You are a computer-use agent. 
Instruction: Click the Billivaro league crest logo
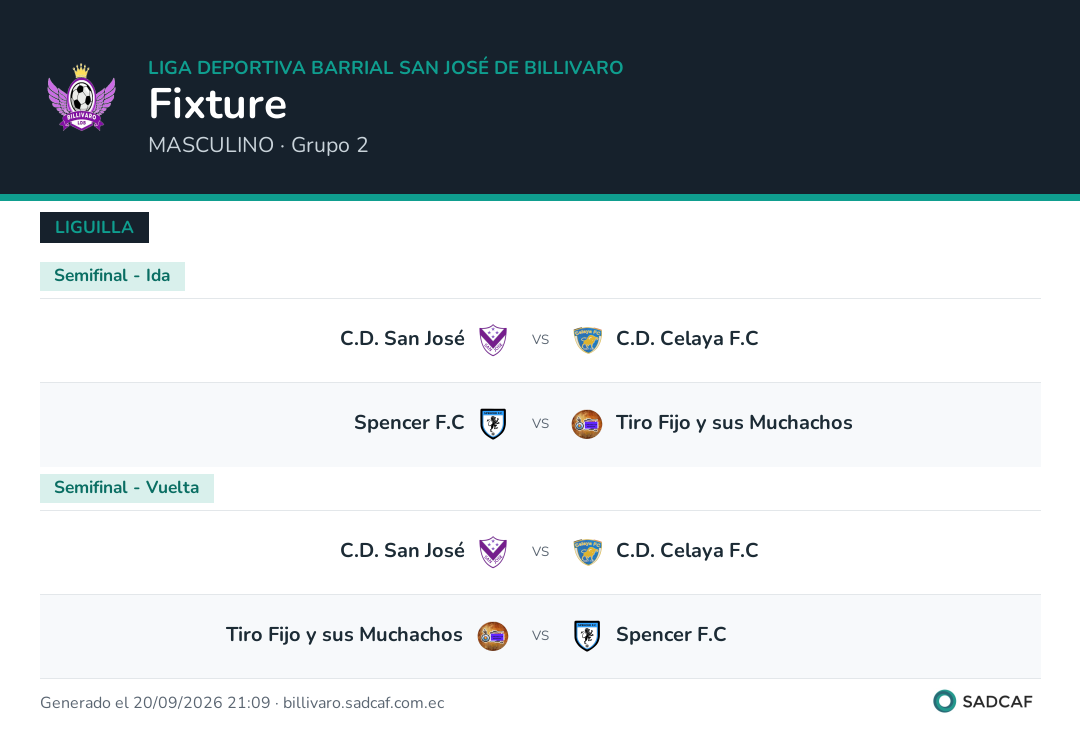[81, 97]
